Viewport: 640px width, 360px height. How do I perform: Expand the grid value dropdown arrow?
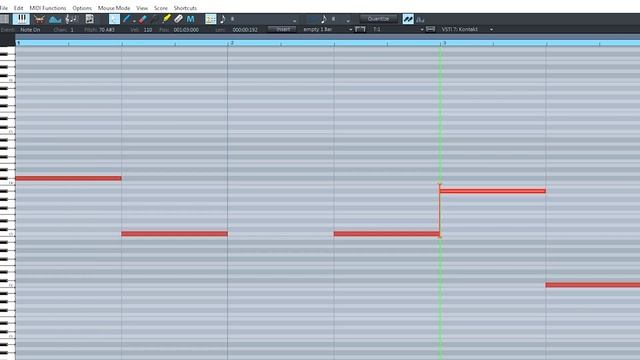294,20
